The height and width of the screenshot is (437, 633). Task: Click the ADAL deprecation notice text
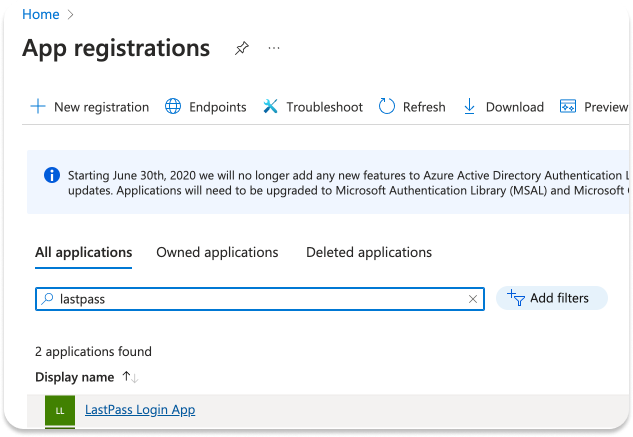click(x=348, y=183)
